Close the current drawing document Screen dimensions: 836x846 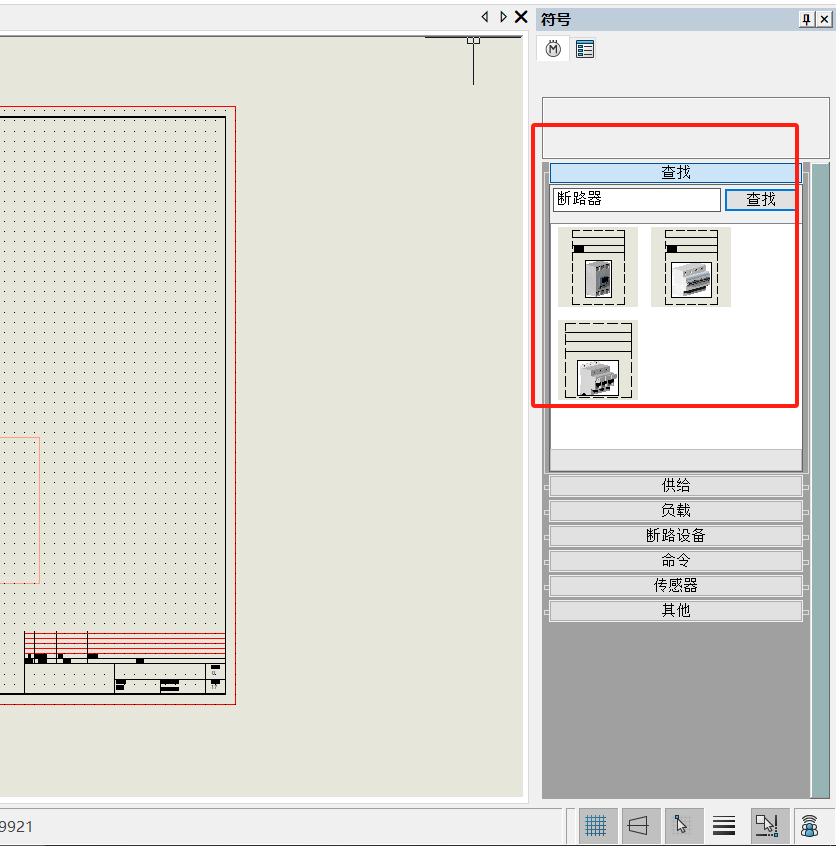521,17
